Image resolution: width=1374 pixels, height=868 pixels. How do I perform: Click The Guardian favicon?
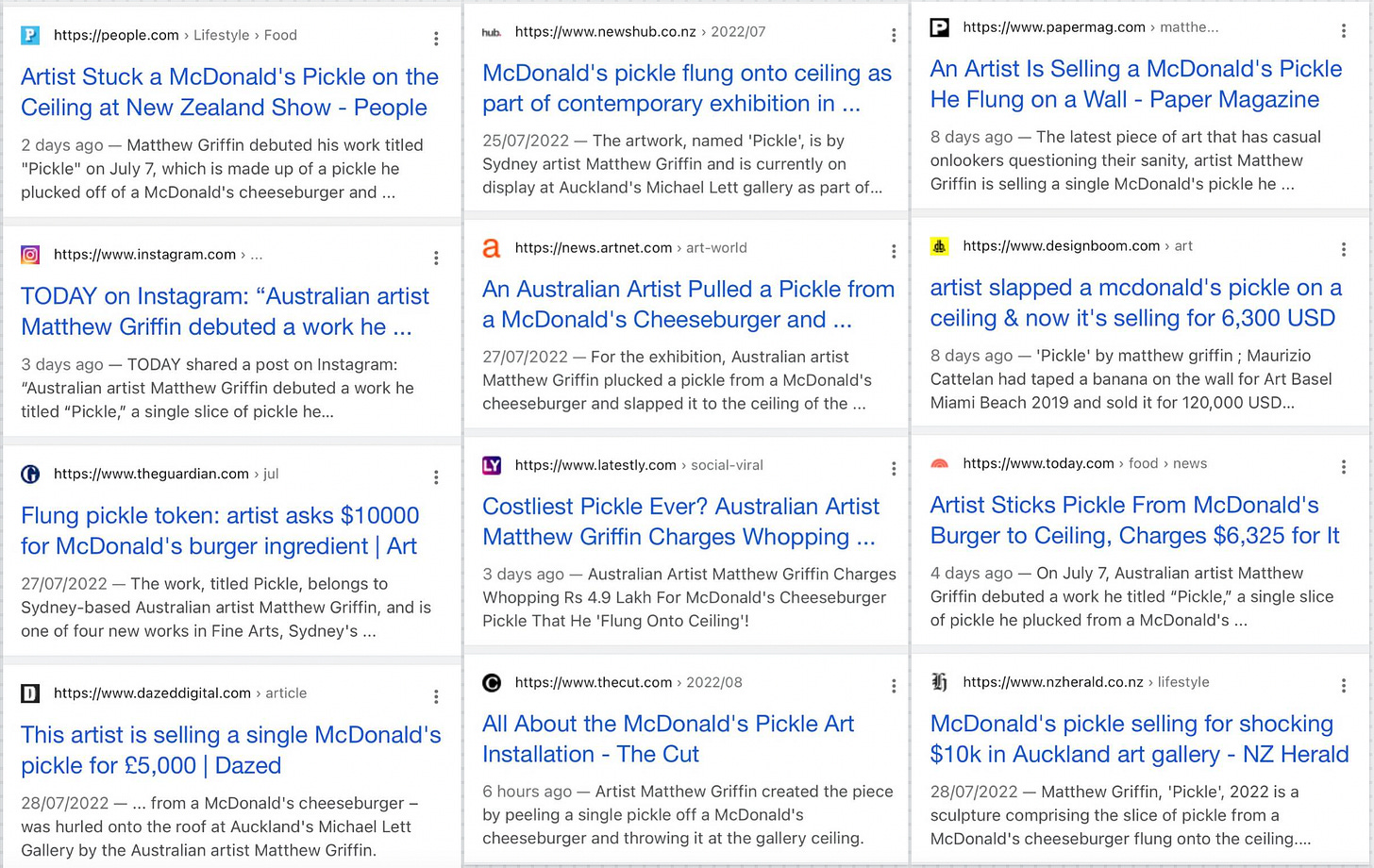tap(30, 474)
